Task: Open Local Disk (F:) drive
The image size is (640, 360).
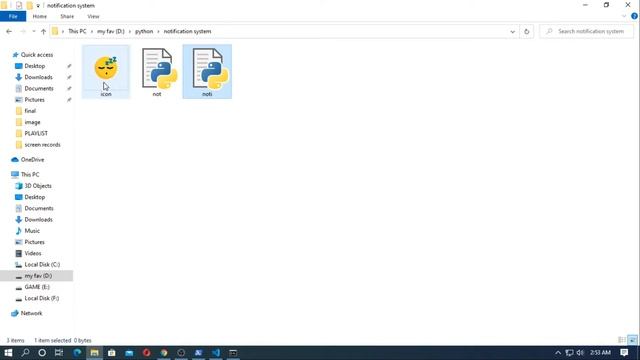Action: [42, 298]
